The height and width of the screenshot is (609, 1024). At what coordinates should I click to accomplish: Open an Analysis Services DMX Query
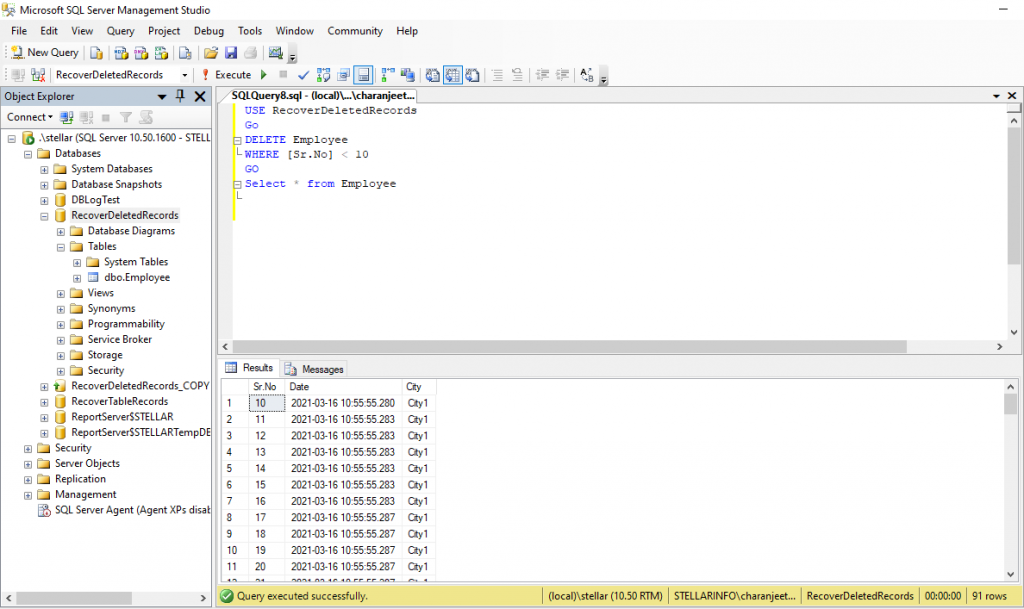coord(141,53)
